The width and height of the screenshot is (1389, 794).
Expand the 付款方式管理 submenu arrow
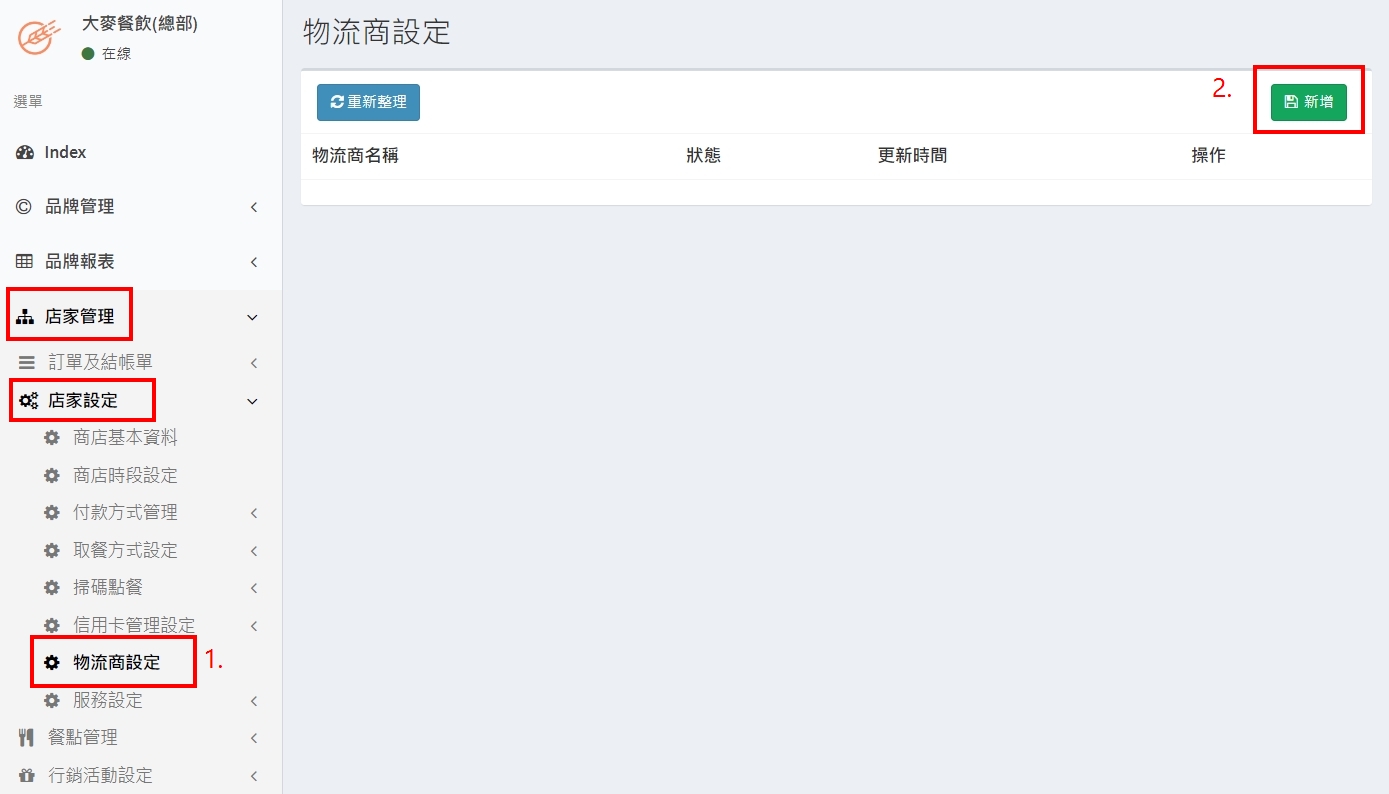click(x=254, y=513)
